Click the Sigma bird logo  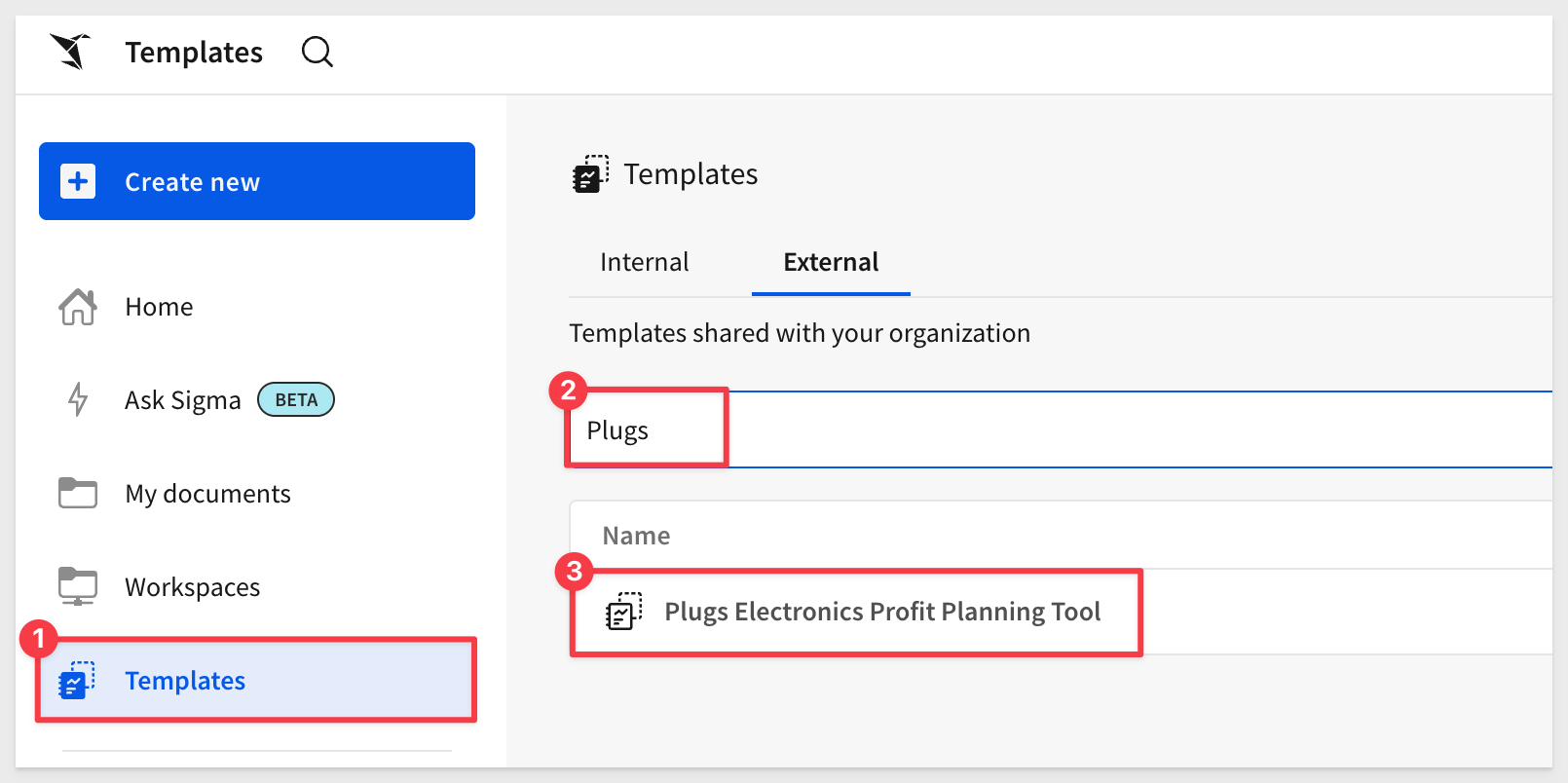click(x=71, y=52)
